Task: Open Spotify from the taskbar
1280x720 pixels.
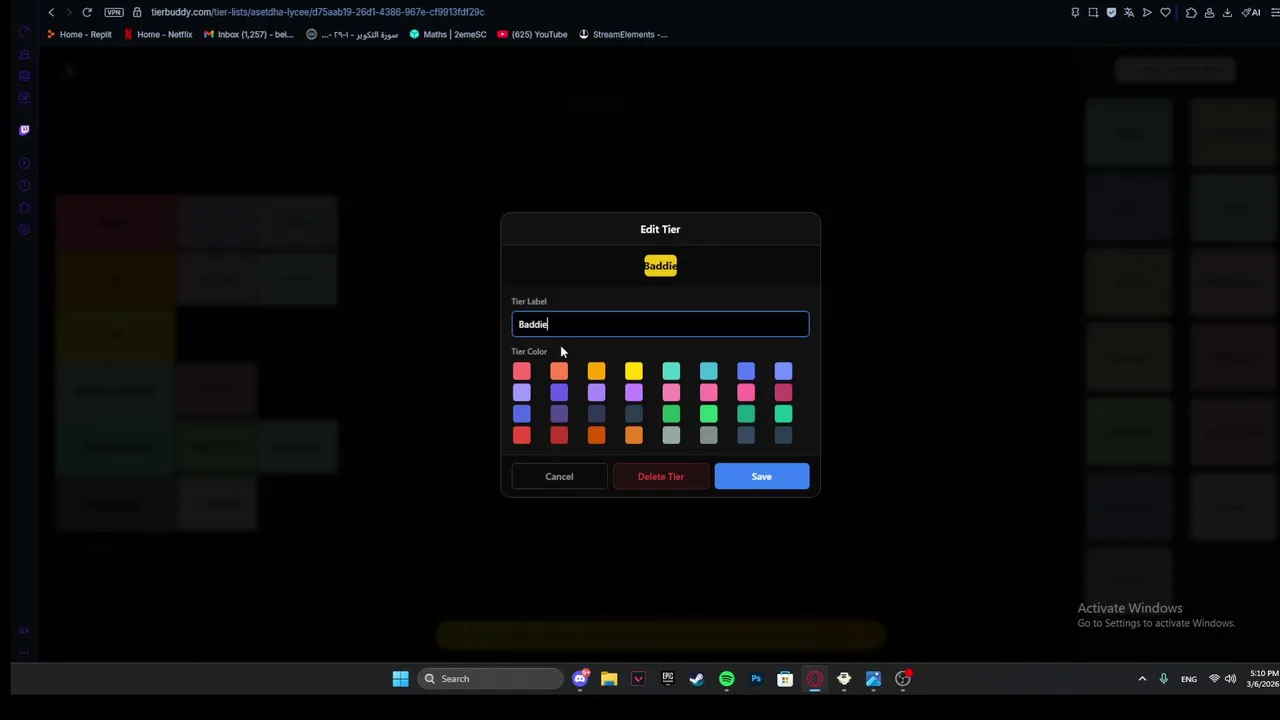Action: (x=726, y=679)
